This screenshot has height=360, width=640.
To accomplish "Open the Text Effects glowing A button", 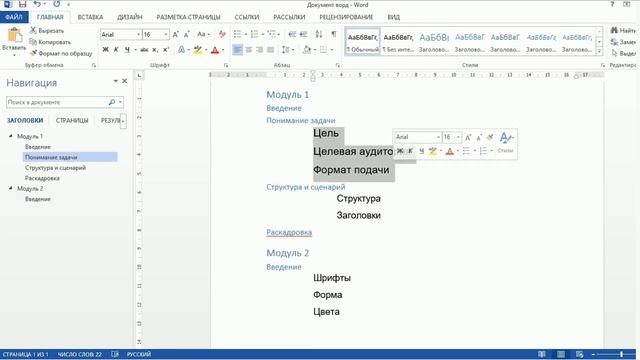I will tap(181, 50).
